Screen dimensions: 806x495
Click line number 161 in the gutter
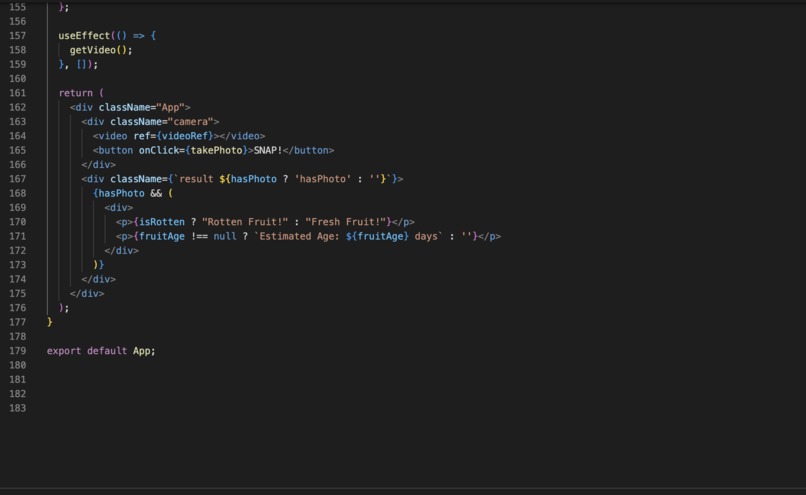[x=17, y=93]
